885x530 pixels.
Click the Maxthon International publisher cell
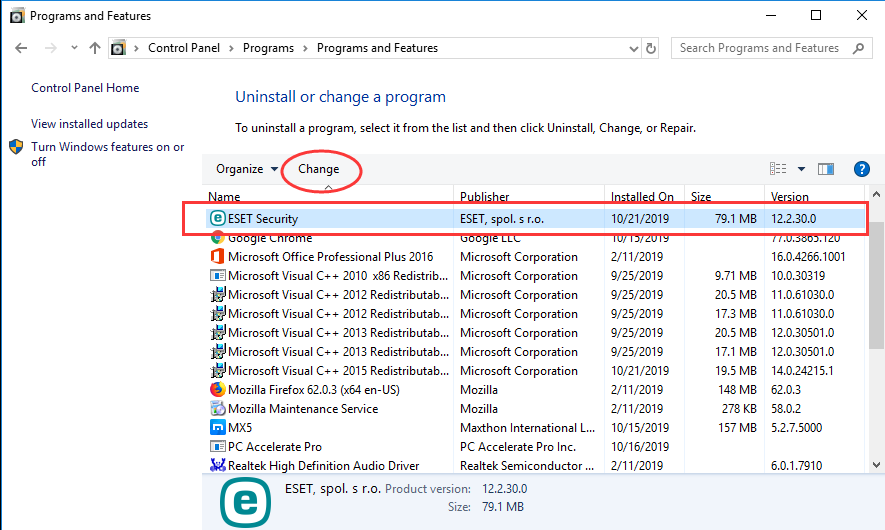[527, 428]
